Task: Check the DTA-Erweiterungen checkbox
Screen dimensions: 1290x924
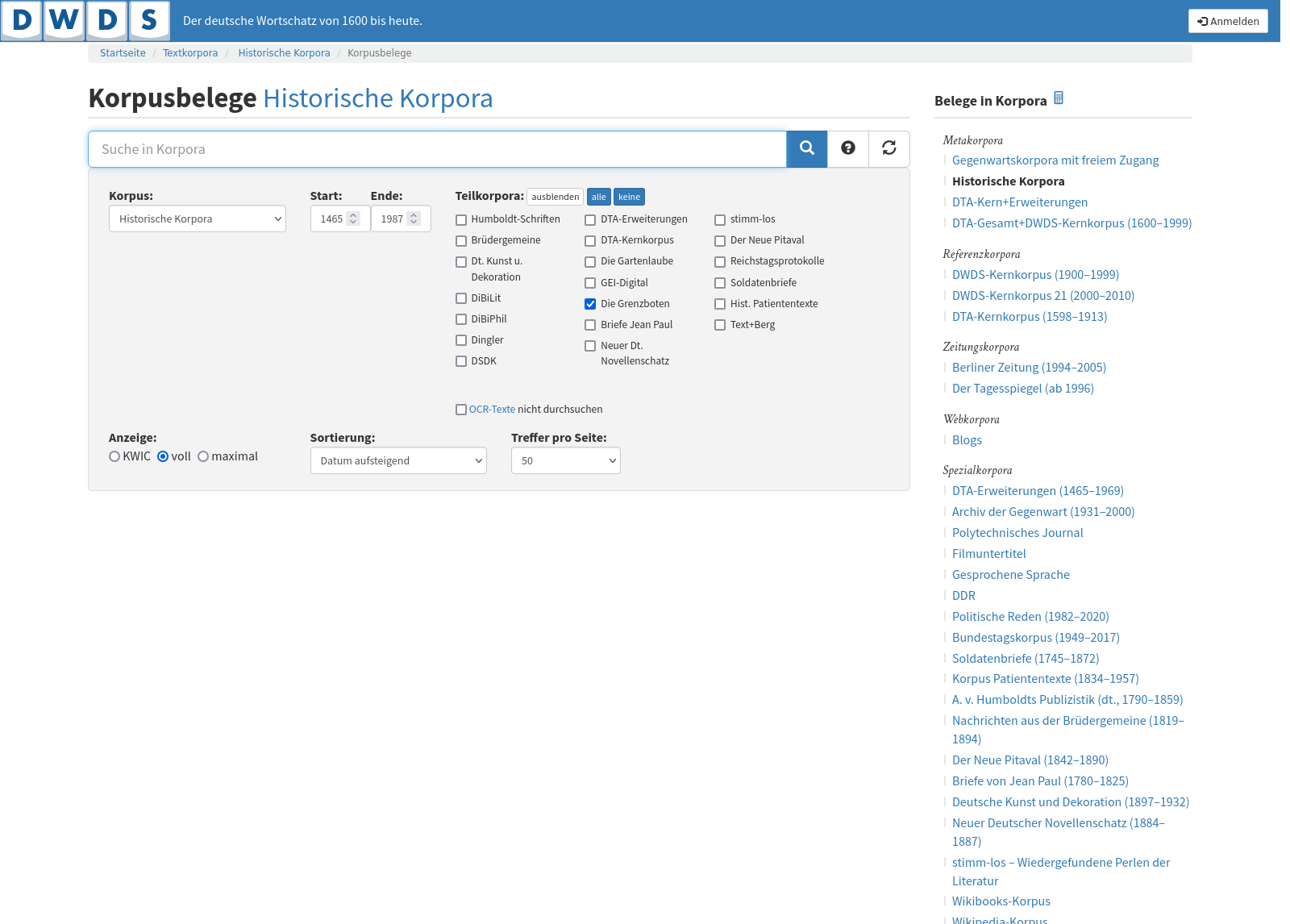Action: click(x=590, y=220)
